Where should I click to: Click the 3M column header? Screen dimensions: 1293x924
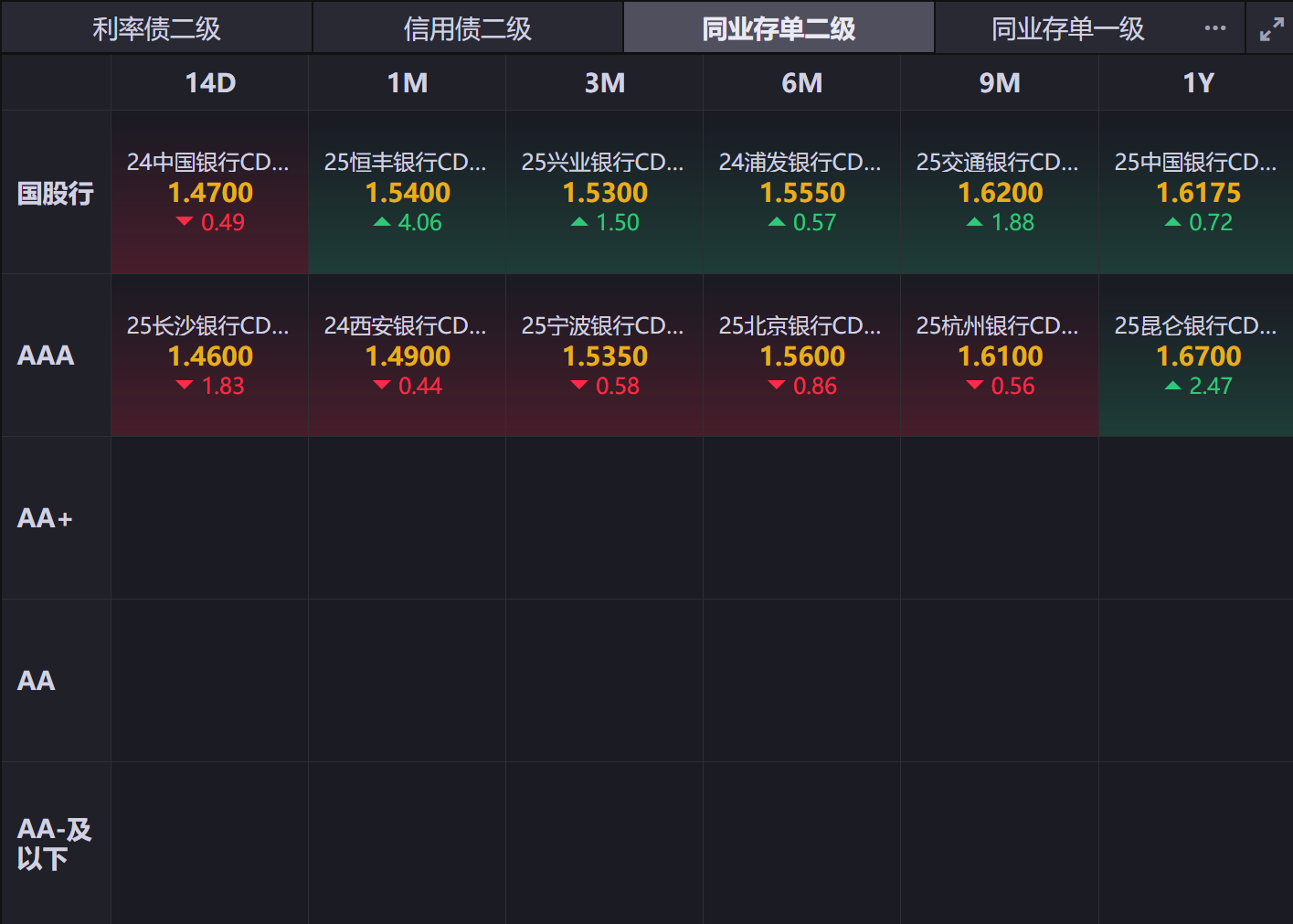[x=605, y=83]
